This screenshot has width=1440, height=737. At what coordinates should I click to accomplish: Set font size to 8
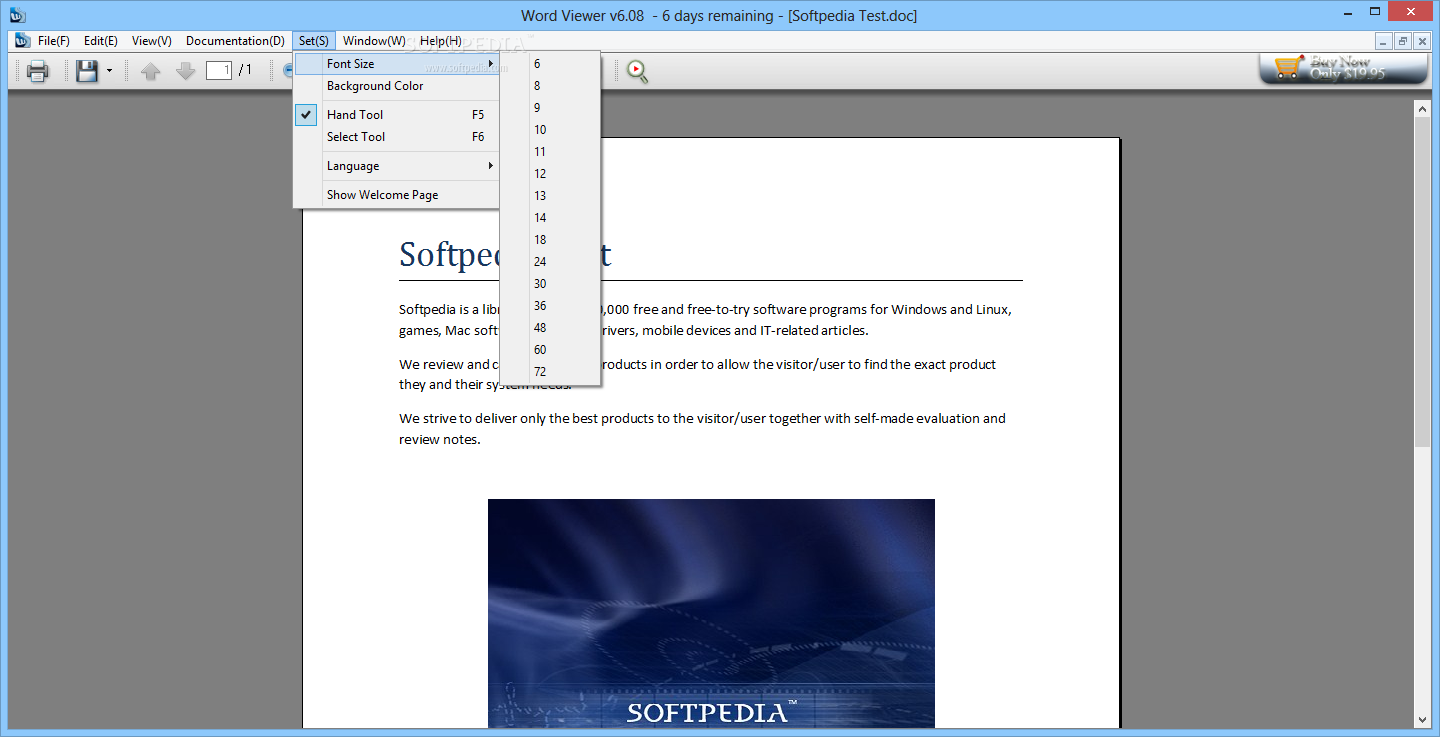(x=550, y=86)
